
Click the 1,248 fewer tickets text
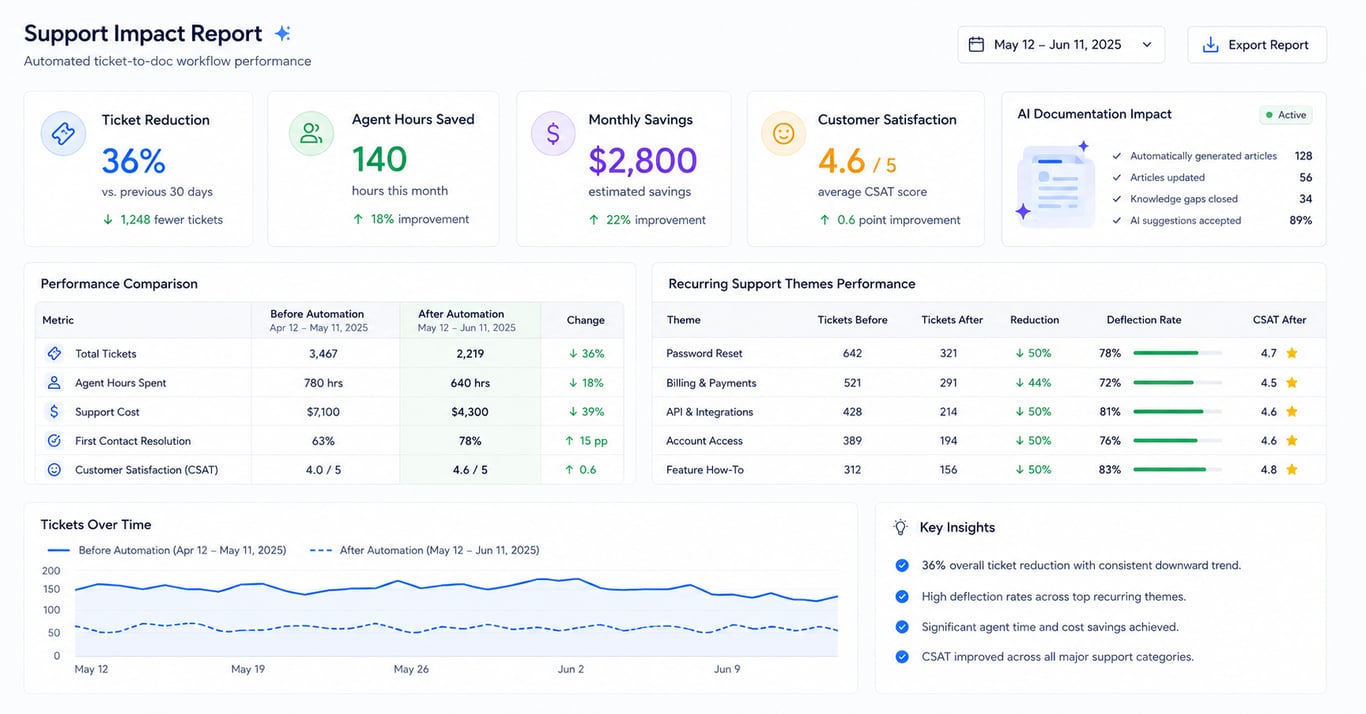172,220
